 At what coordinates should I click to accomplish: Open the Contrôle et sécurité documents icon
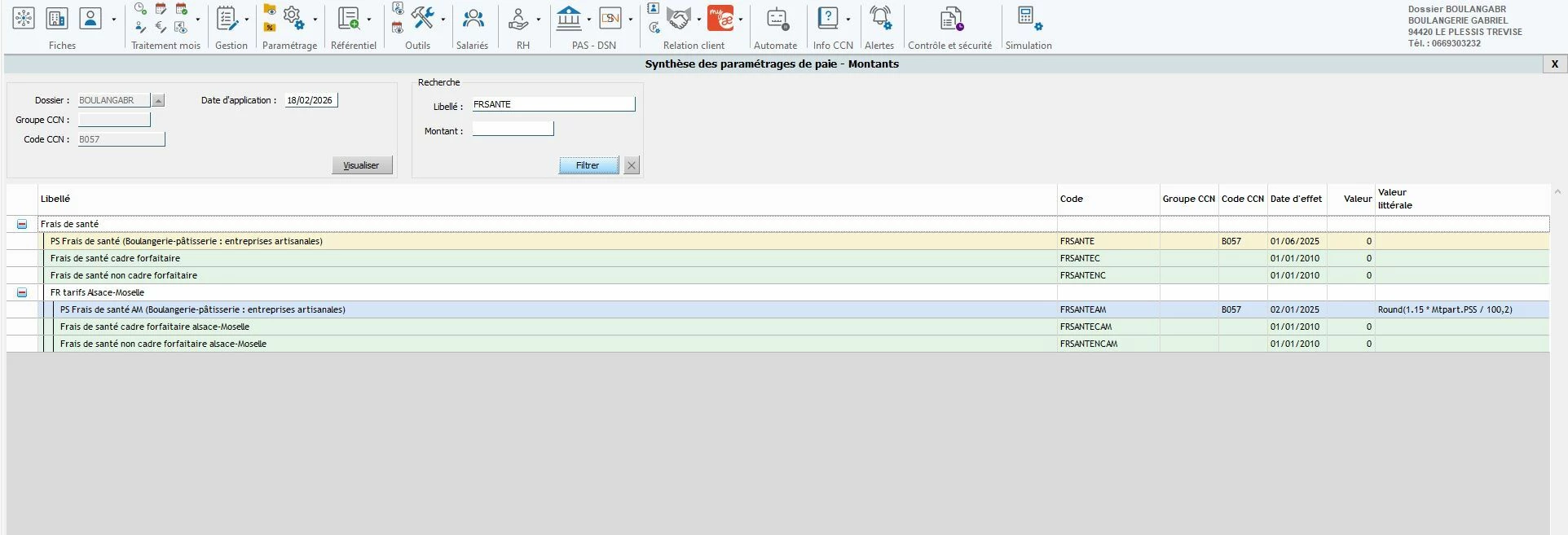coord(952,18)
